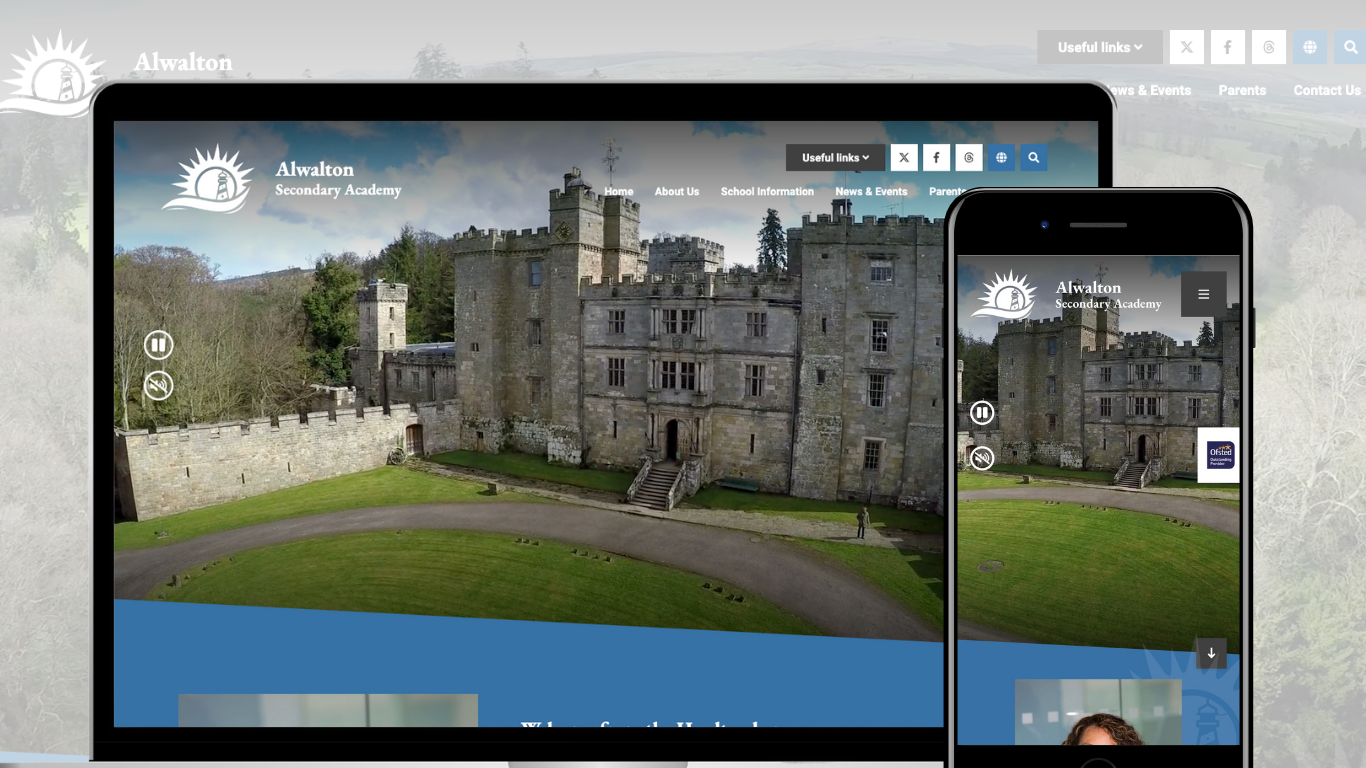Click Alwalton Secondary Academy text in the phone mockup
This screenshot has height=768, width=1366.
point(1108,295)
